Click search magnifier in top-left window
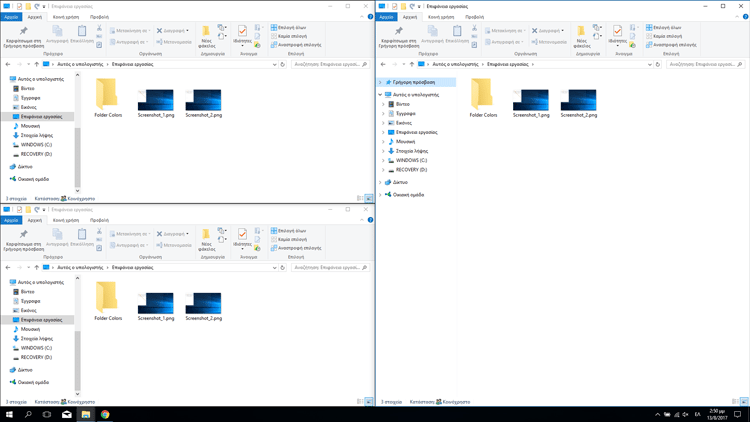This screenshot has width=750, height=422. point(365,64)
